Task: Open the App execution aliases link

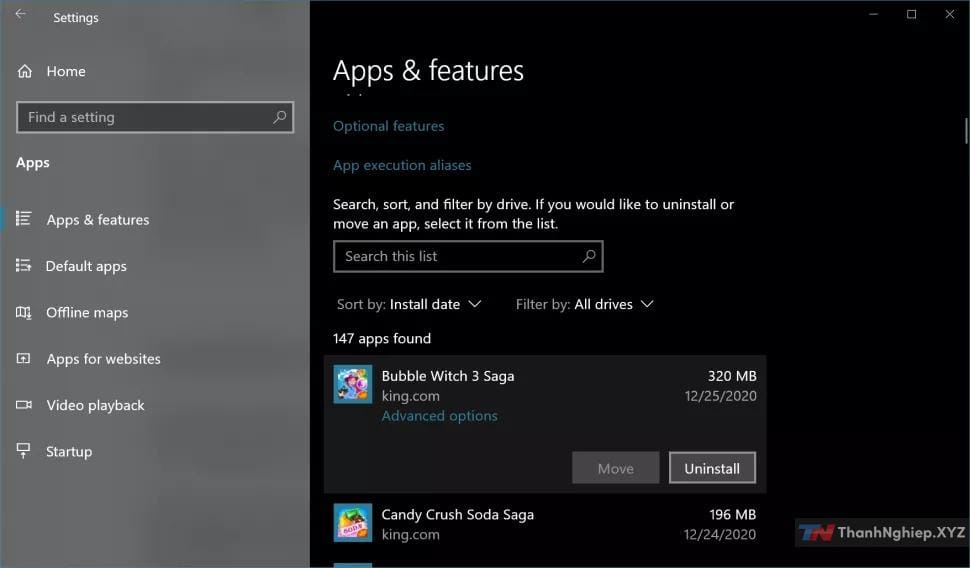Action: (402, 165)
